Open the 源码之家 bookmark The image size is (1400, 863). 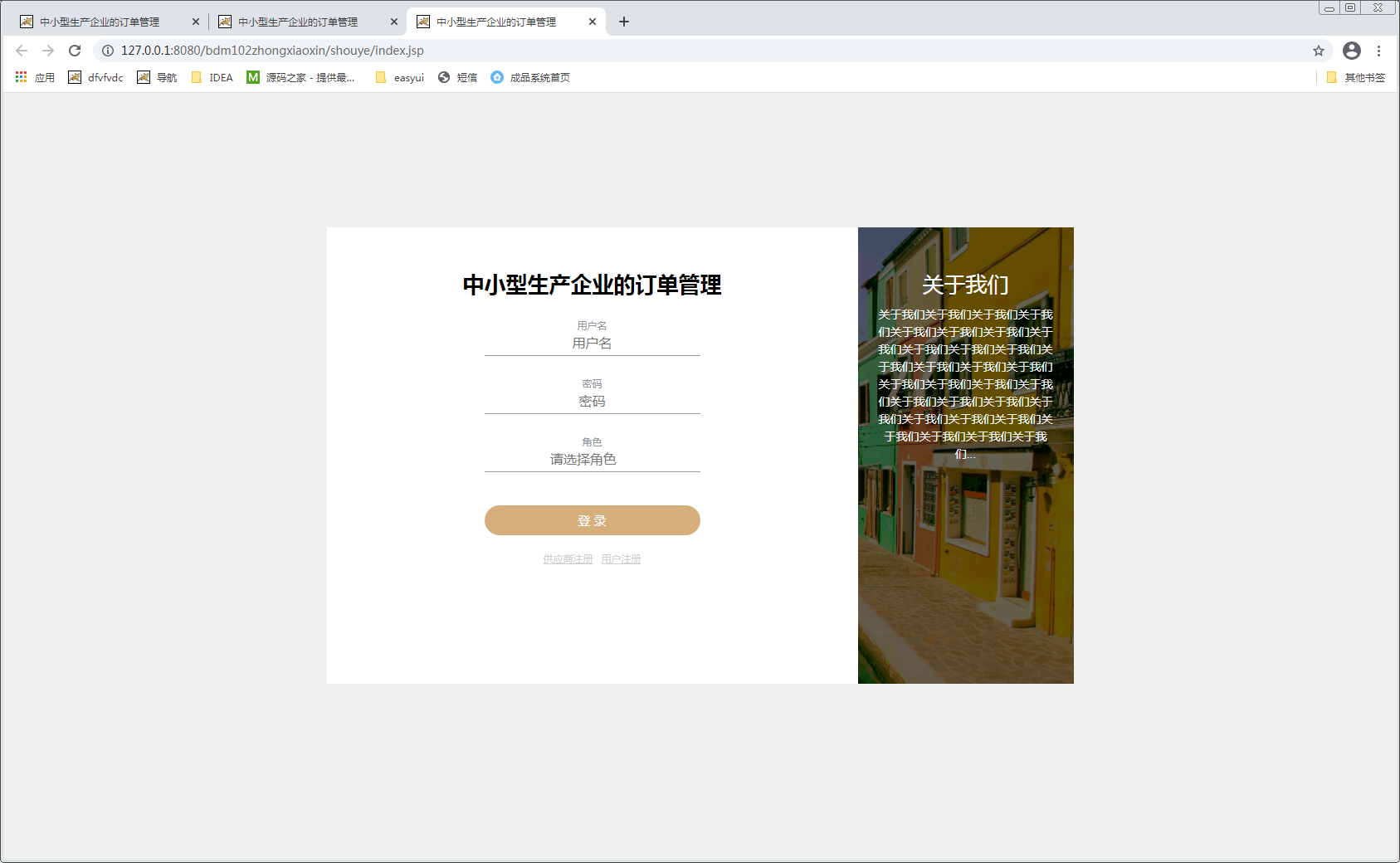pos(300,77)
